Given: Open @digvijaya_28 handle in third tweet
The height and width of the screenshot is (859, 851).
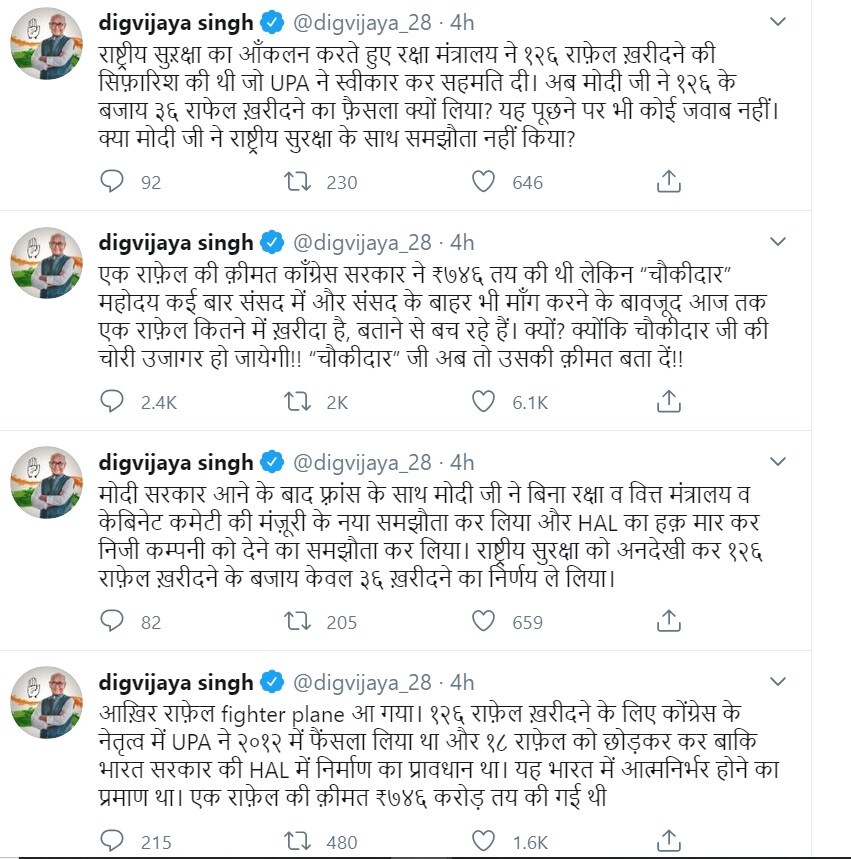Looking at the screenshot, I should [x=362, y=463].
